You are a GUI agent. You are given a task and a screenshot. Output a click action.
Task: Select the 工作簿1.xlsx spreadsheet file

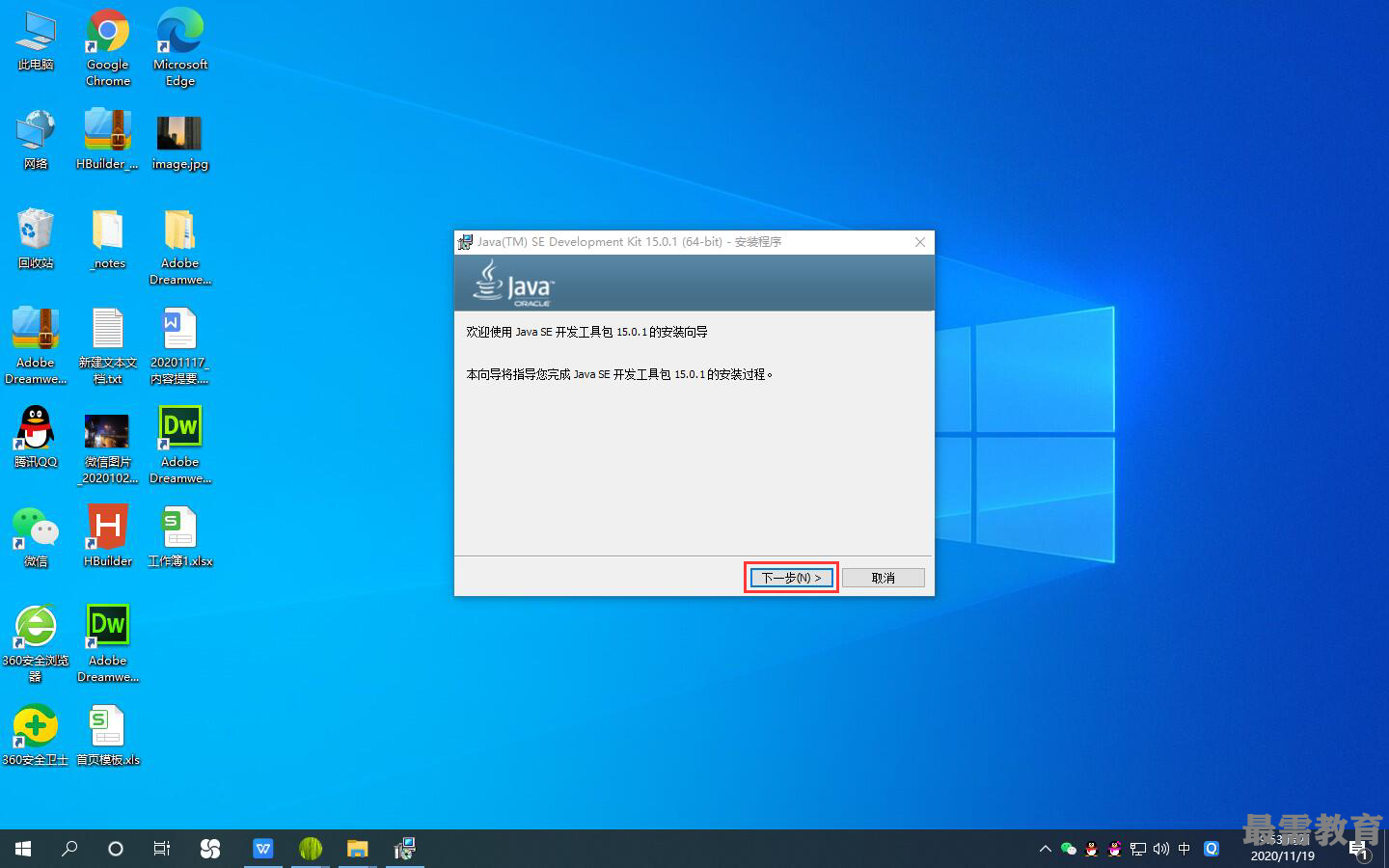[180, 537]
